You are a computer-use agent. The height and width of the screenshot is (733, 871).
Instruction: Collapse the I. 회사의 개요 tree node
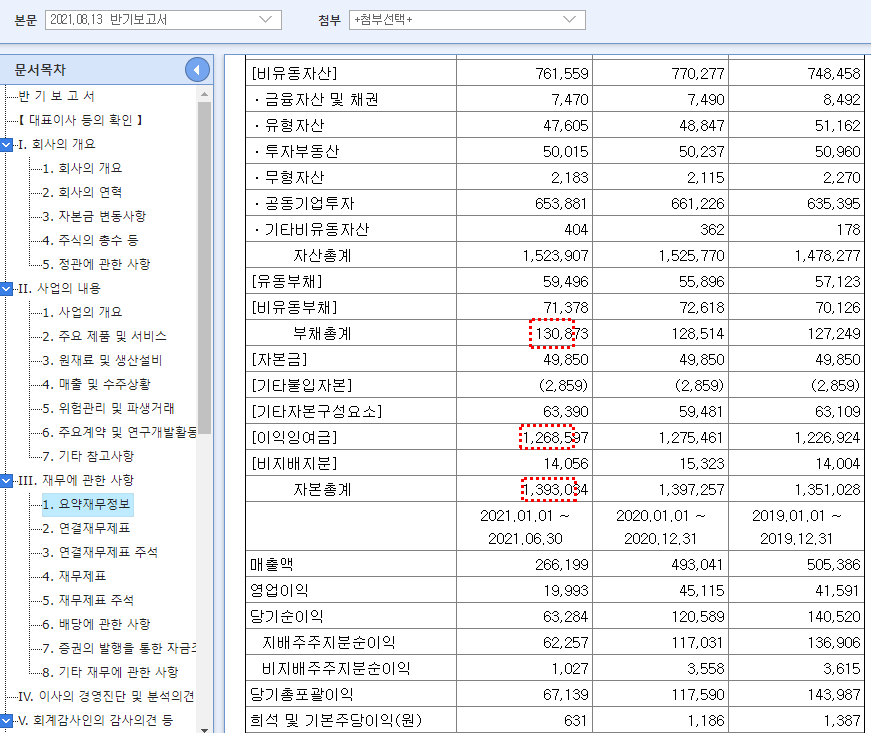pos(6,144)
